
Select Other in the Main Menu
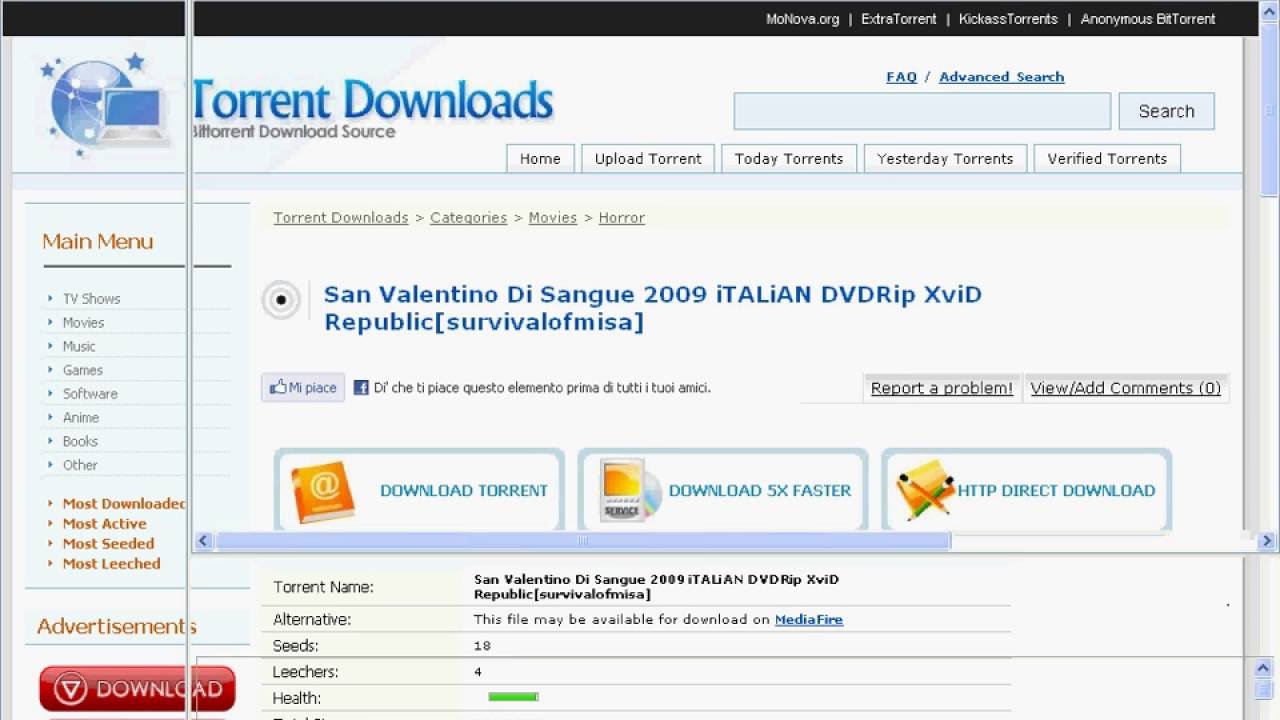pyautogui.click(x=80, y=465)
